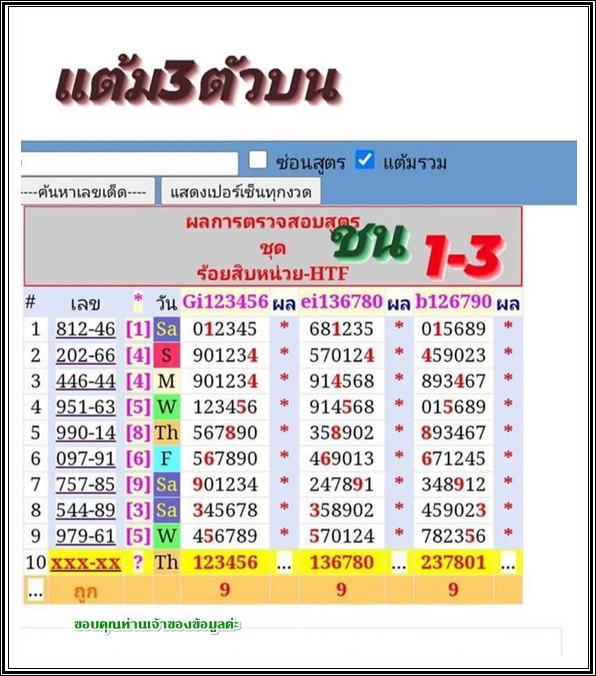Click the ถูก label in the summary row

tap(85, 591)
